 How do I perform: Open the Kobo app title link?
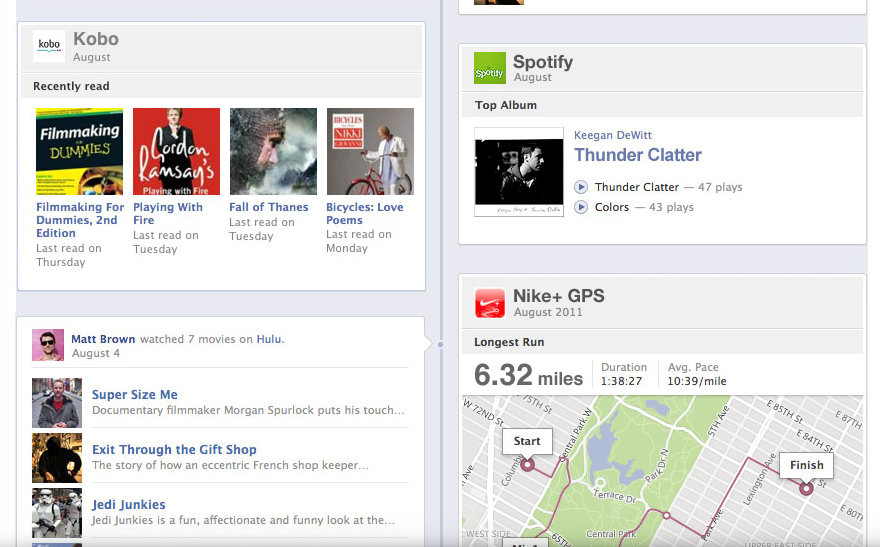96,39
